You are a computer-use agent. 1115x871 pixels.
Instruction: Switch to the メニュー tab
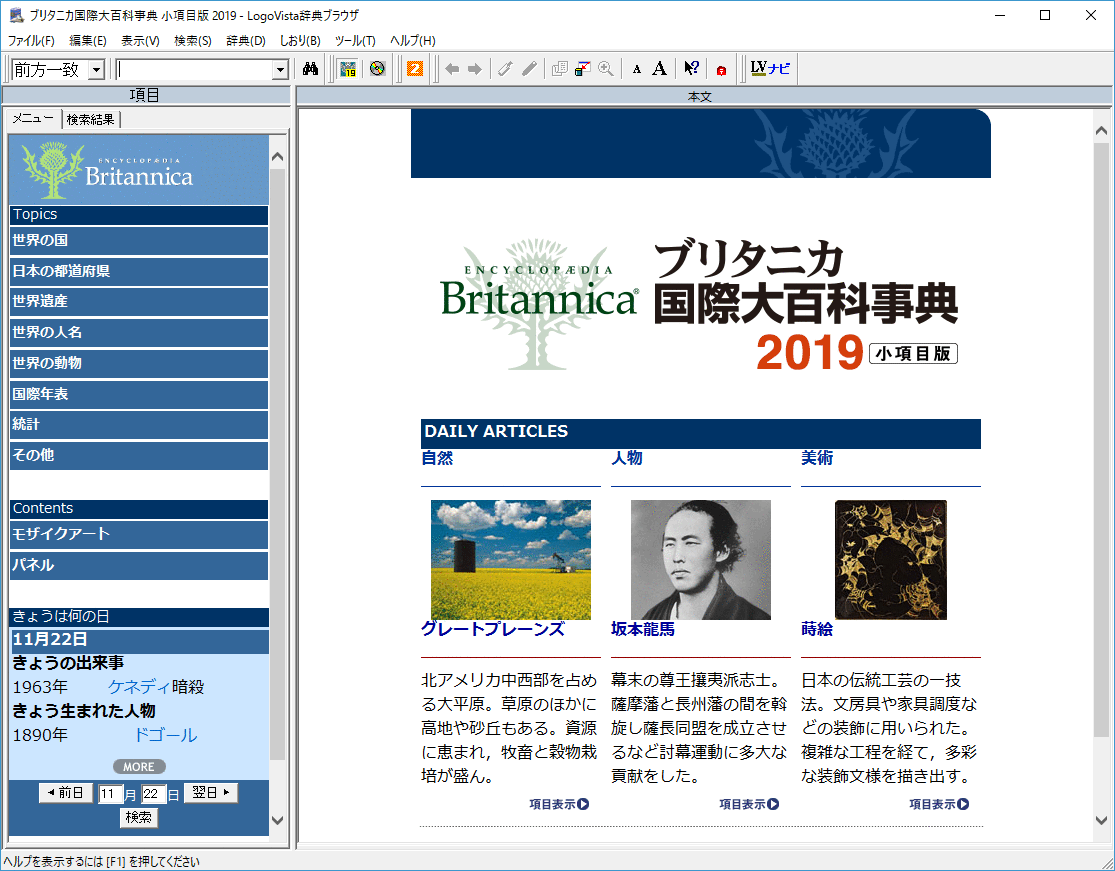[x=33, y=119]
